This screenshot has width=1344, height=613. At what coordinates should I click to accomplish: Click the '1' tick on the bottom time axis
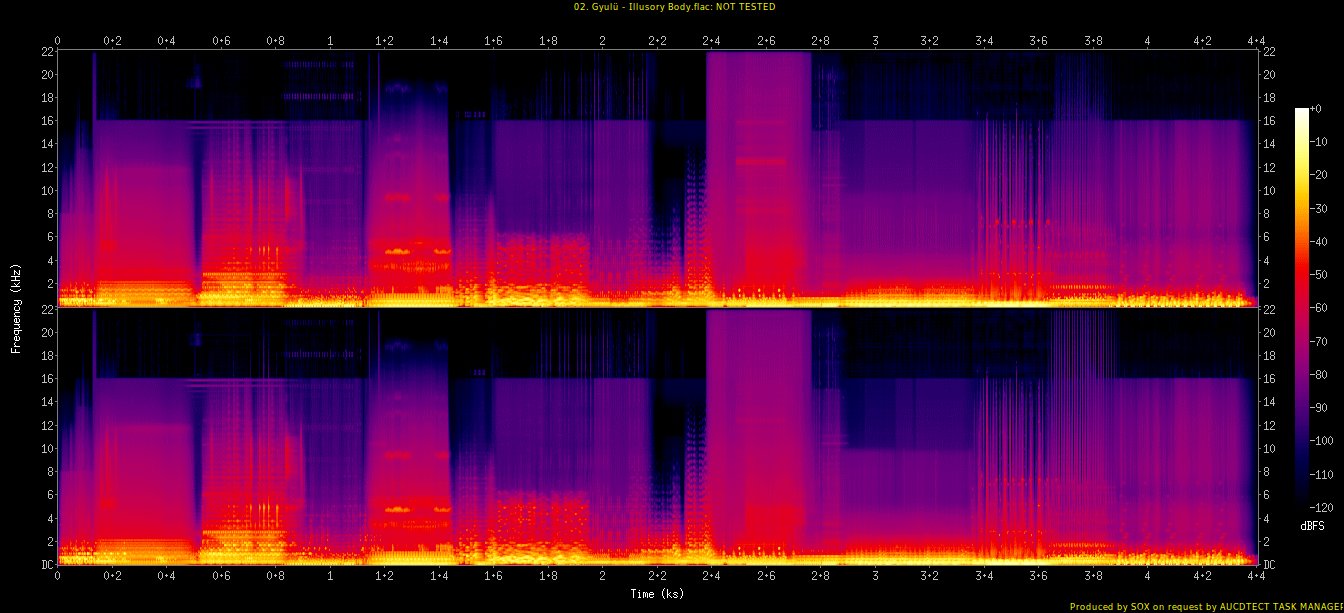pos(330,577)
